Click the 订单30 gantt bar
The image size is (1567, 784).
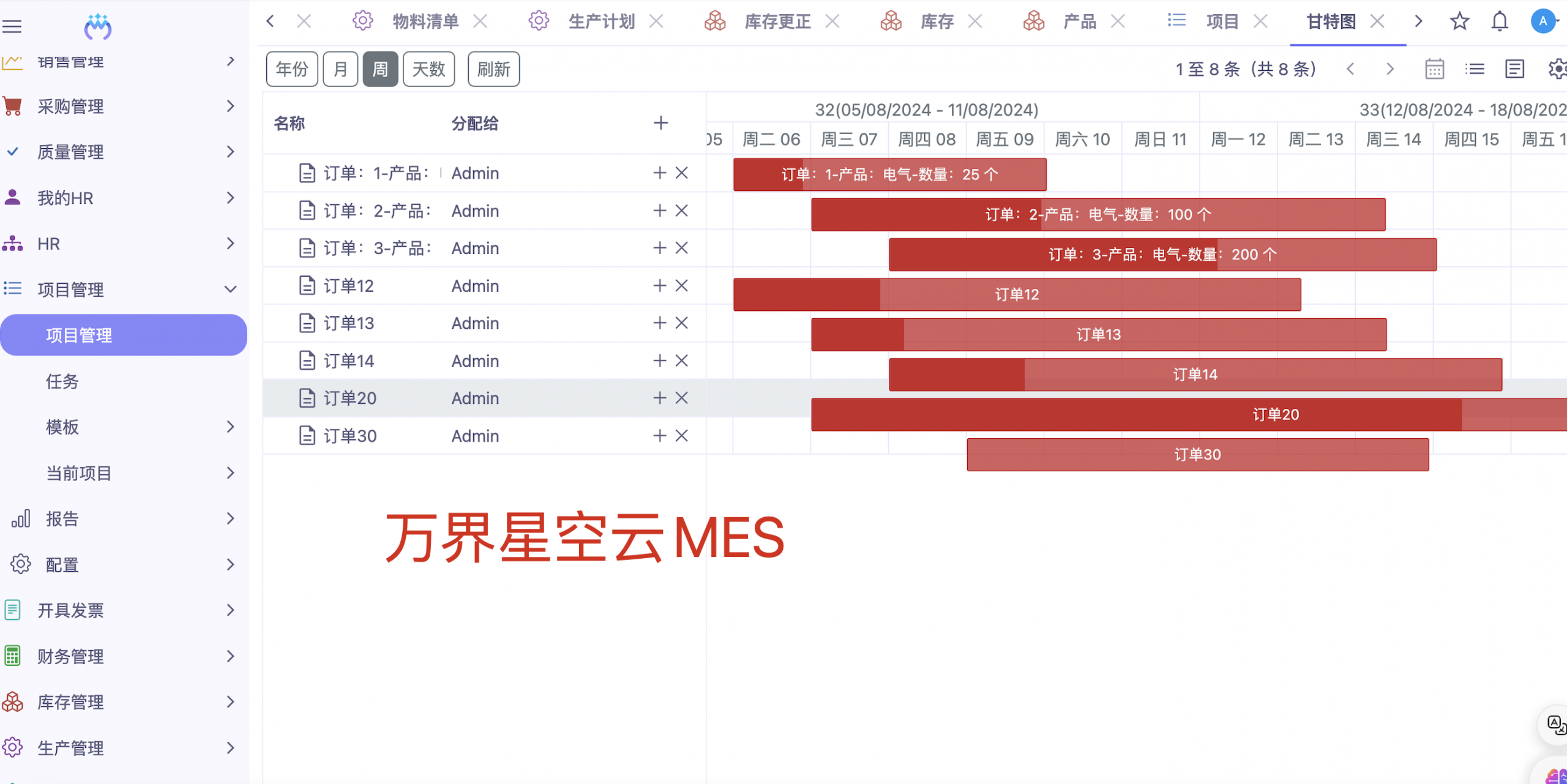point(1197,454)
